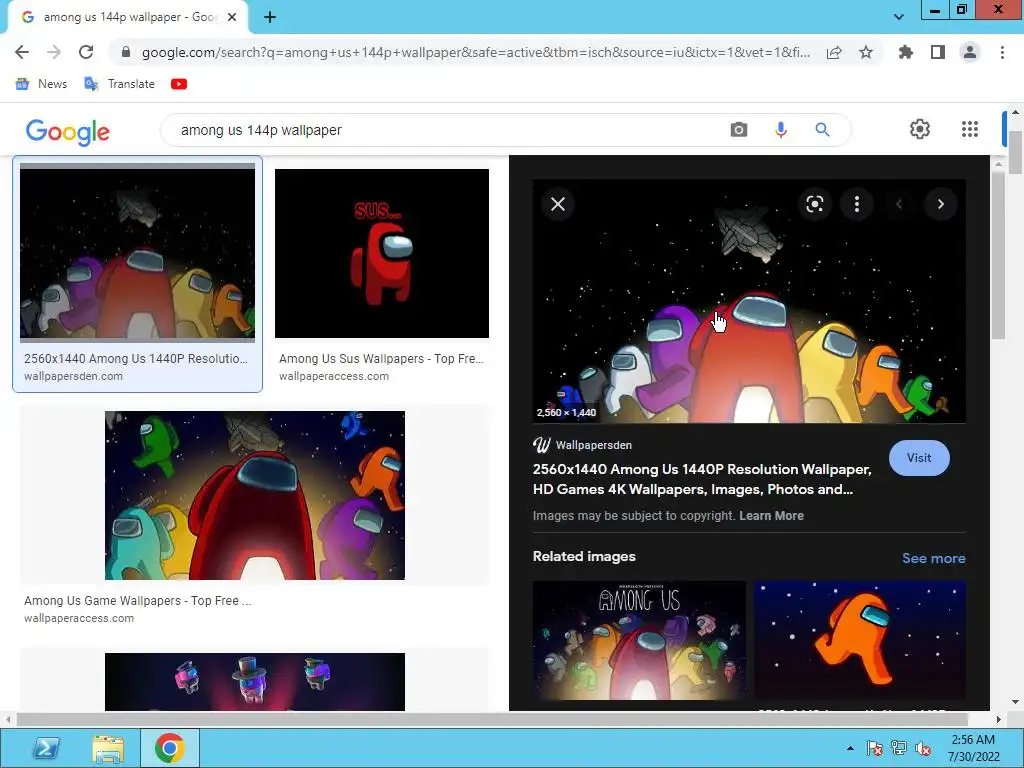Open the Chrome profile avatar
Viewport: 1024px width, 768px height.
[x=970, y=52]
